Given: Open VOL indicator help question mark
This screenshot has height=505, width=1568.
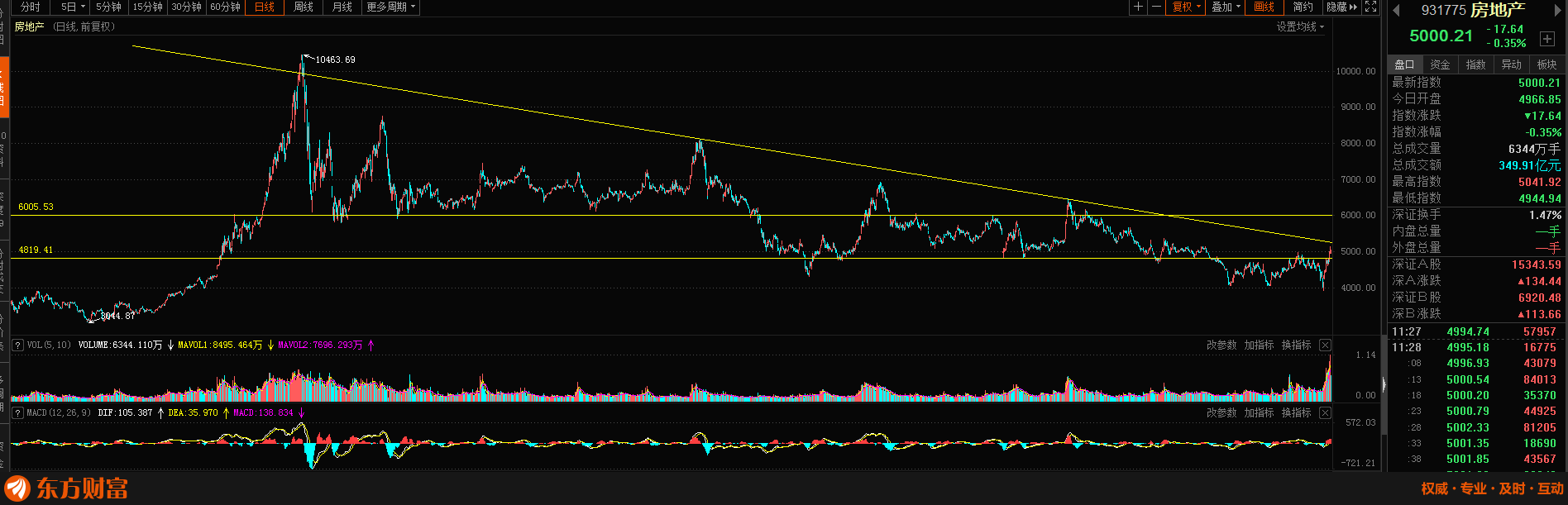Looking at the screenshot, I should [x=17, y=345].
